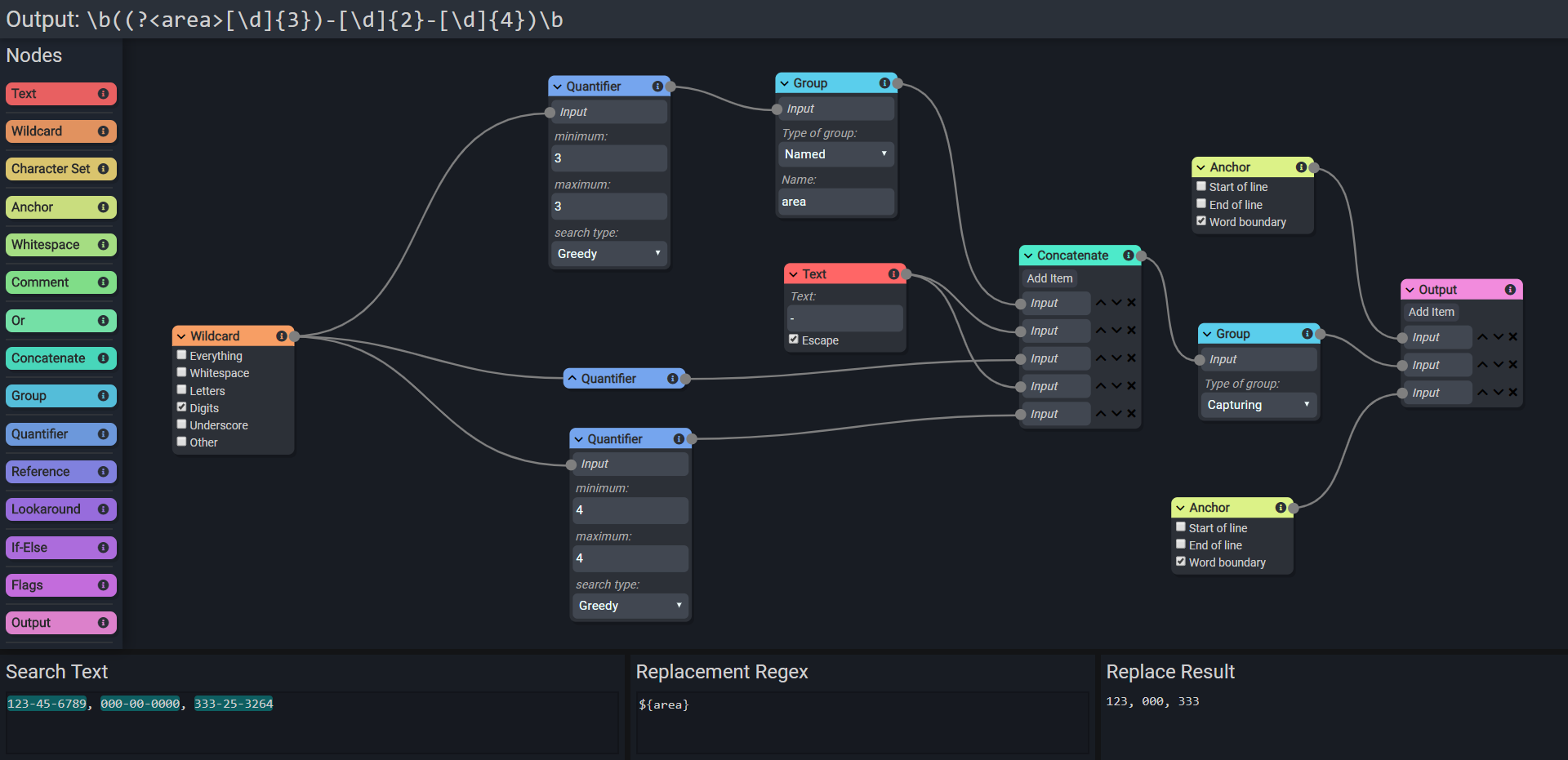
Task: Expand the collapsed middle Quantifier node
Action: [572, 379]
